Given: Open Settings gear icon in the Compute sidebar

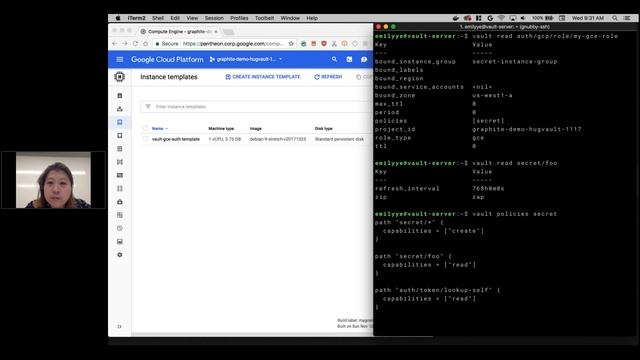Looking at the screenshot, I should [120, 255].
